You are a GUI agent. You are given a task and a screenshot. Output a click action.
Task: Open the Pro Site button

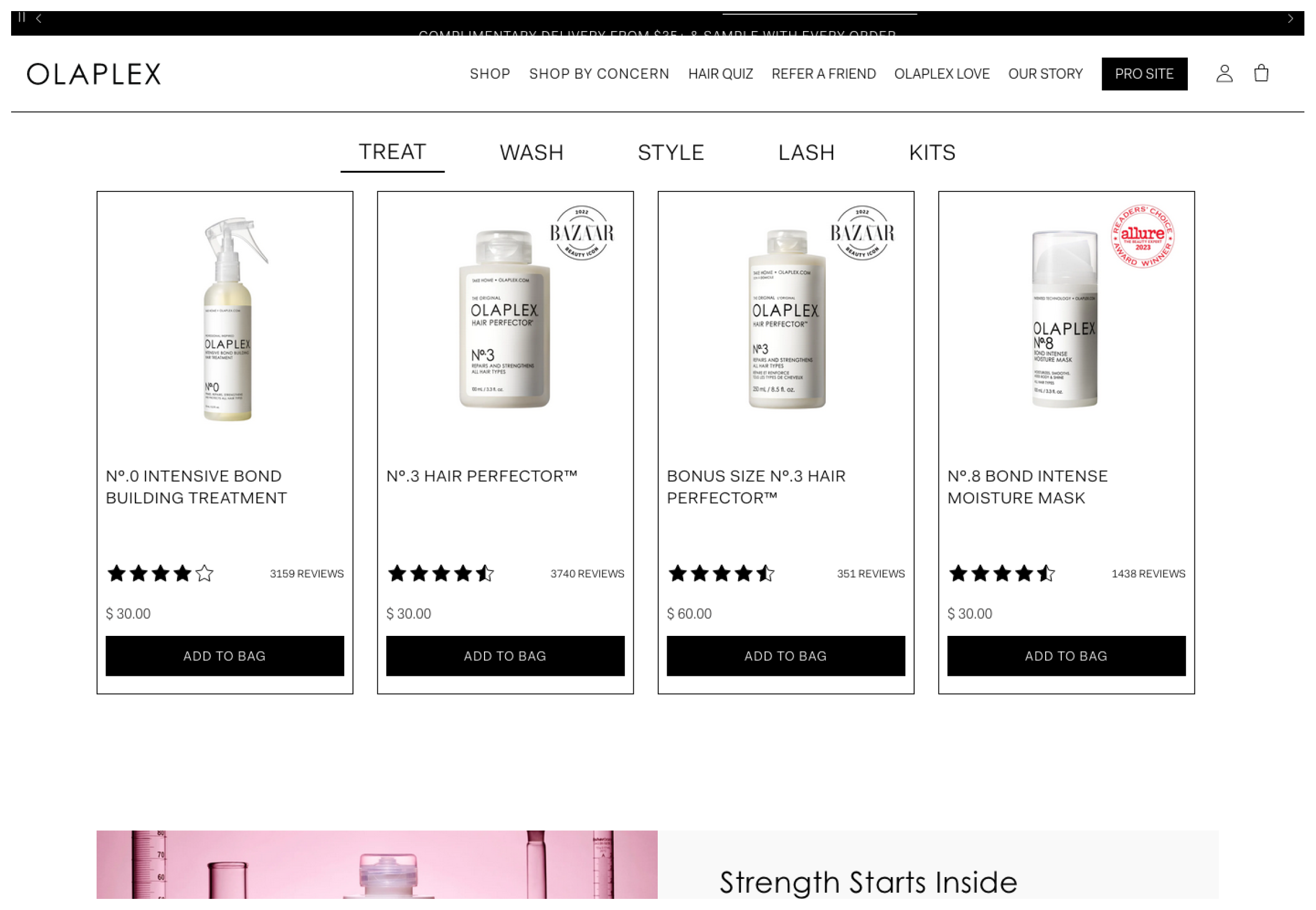(1144, 74)
